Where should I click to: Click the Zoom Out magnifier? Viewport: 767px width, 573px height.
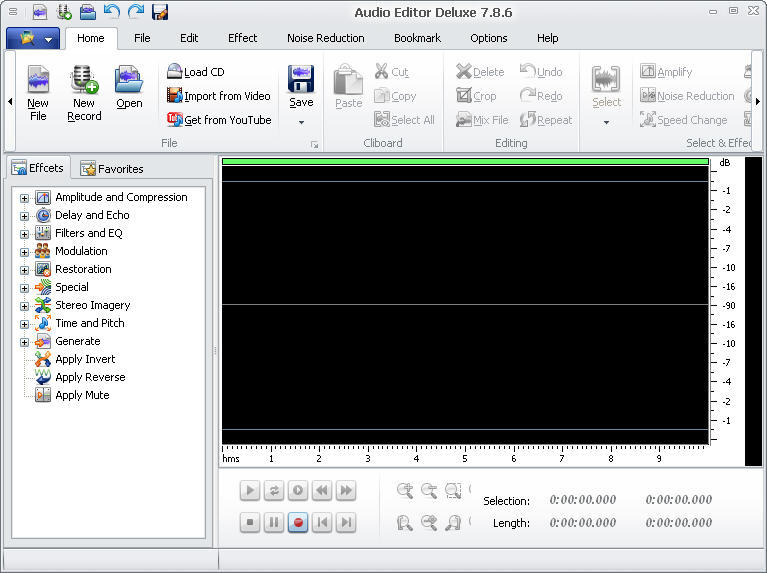coord(429,490)
